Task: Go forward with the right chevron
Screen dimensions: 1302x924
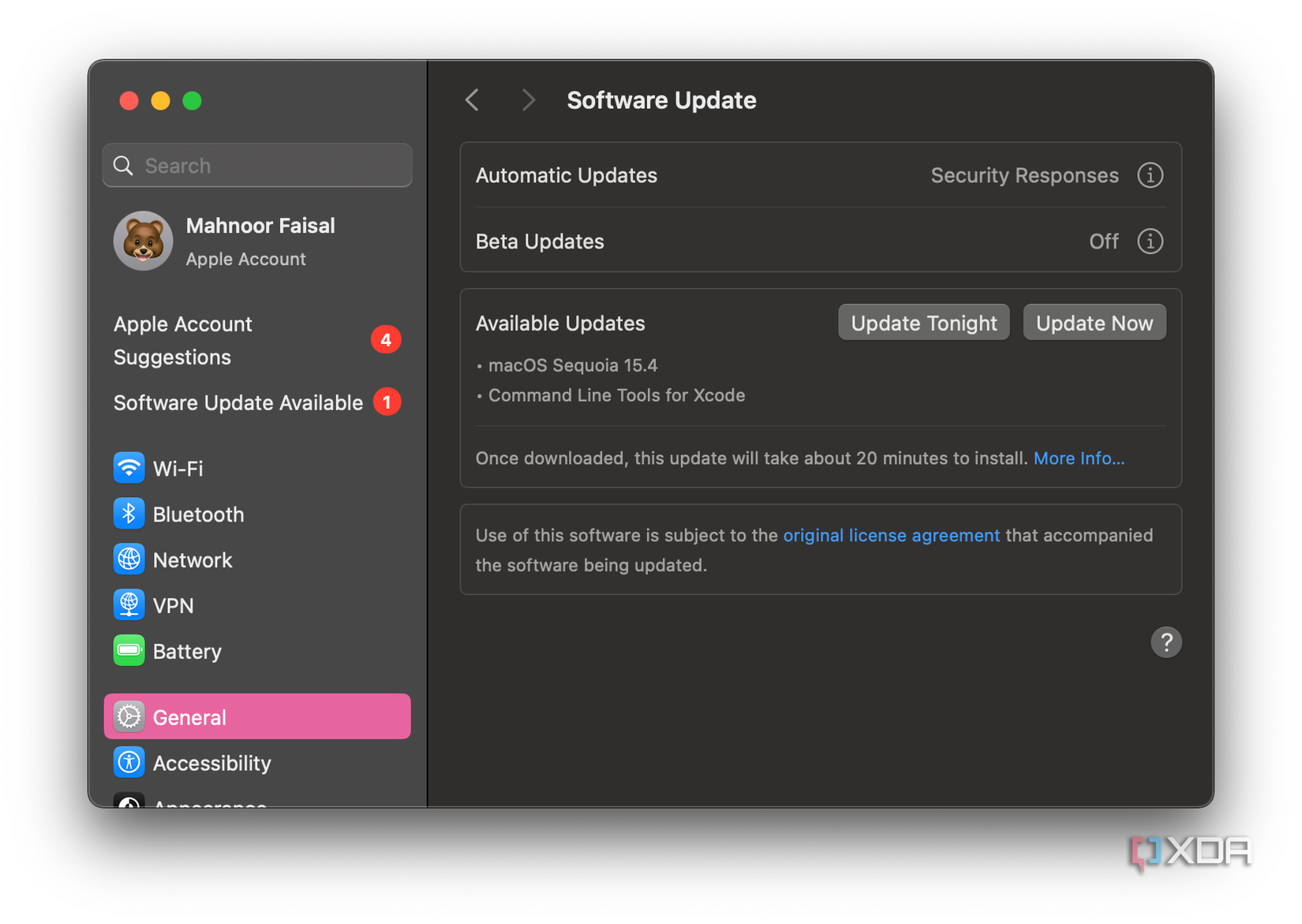Action: (528, 100)
